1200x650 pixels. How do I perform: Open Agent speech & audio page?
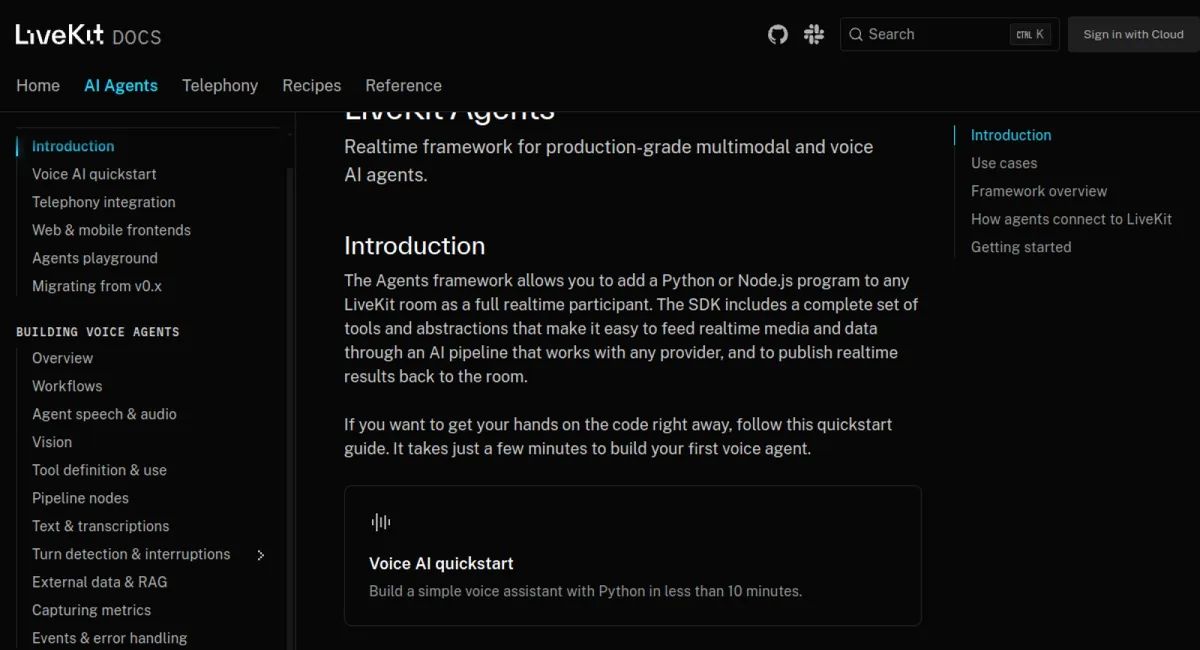click(104, 414)
